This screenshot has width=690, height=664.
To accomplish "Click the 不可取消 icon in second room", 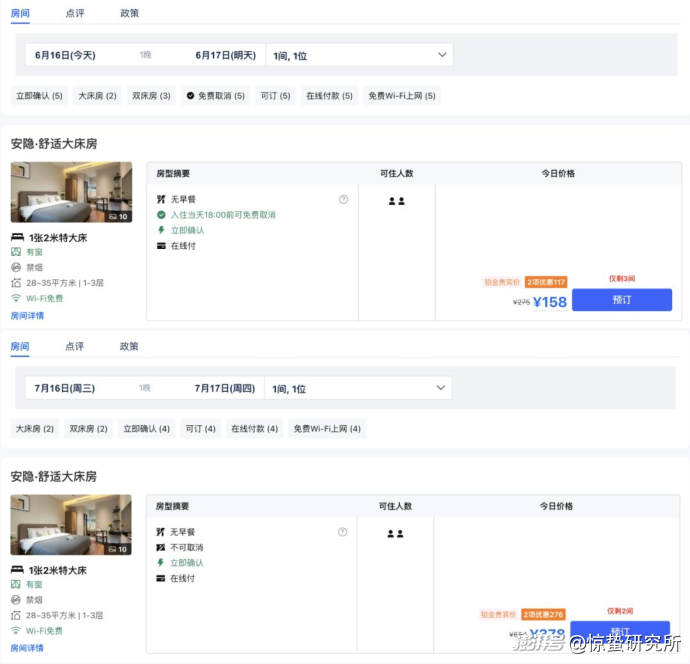I will click(x=161, y=548).
